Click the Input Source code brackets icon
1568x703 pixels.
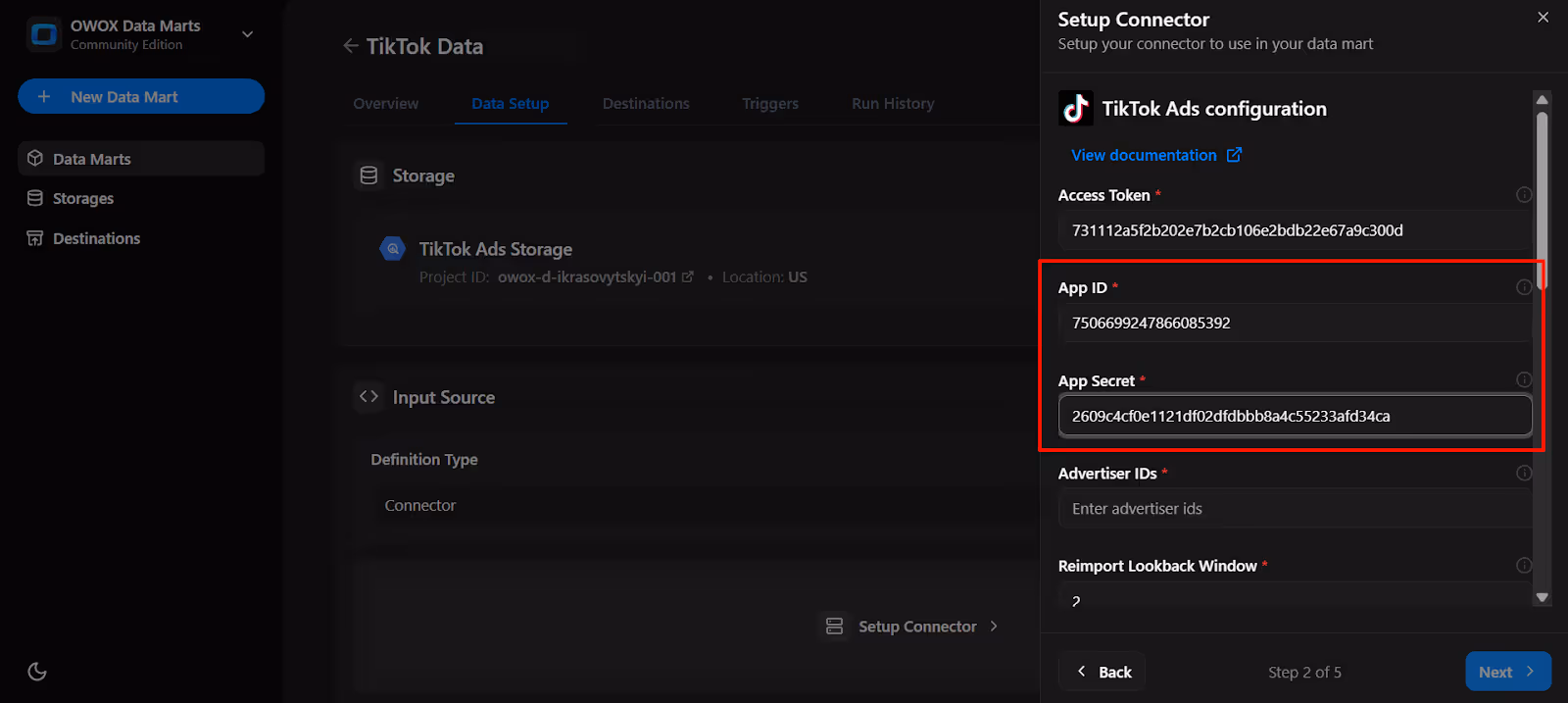368,396
